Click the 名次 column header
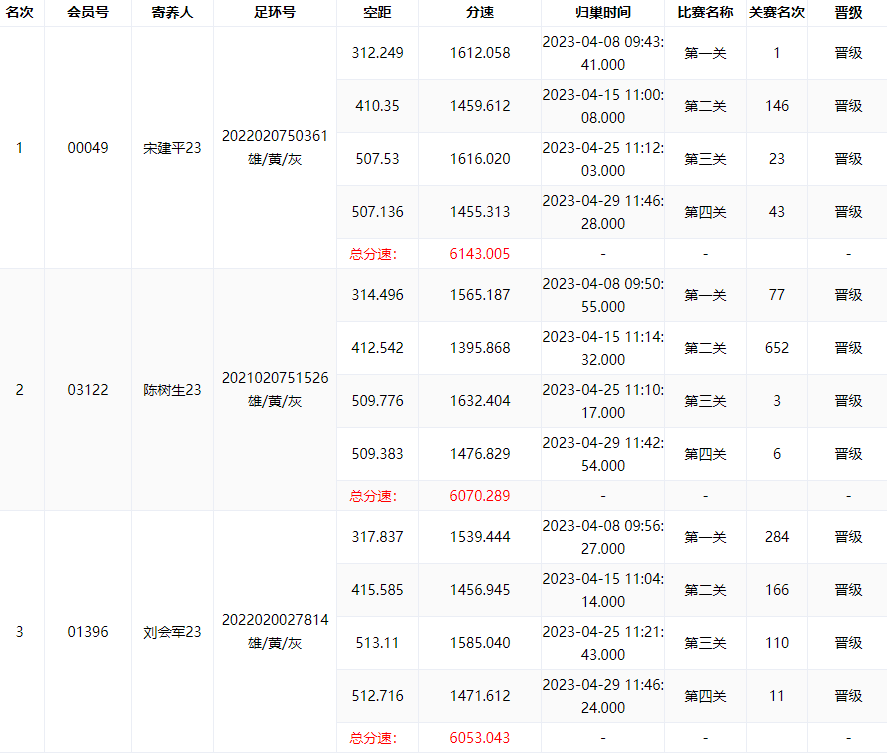 20,12
